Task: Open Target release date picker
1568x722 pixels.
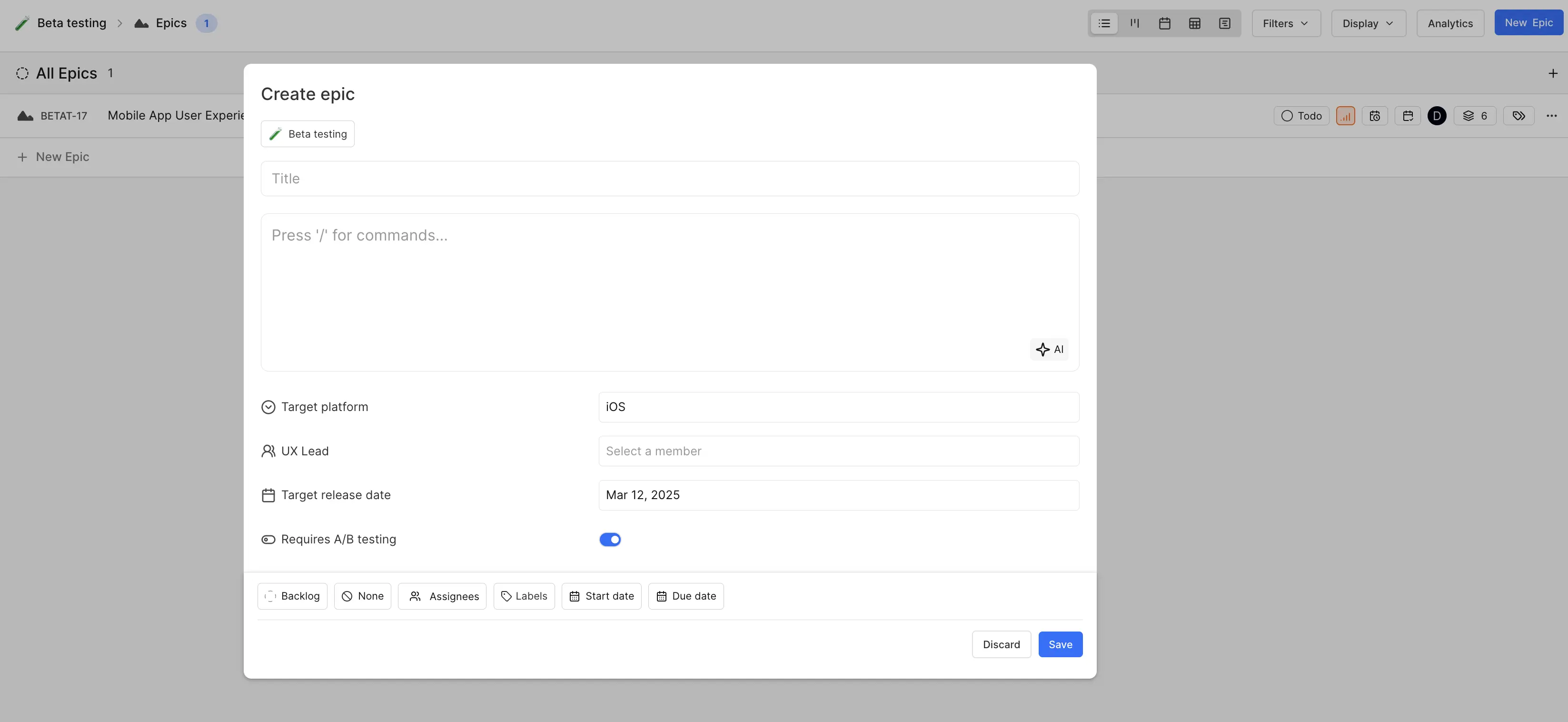Action: [x=839, y=495]
